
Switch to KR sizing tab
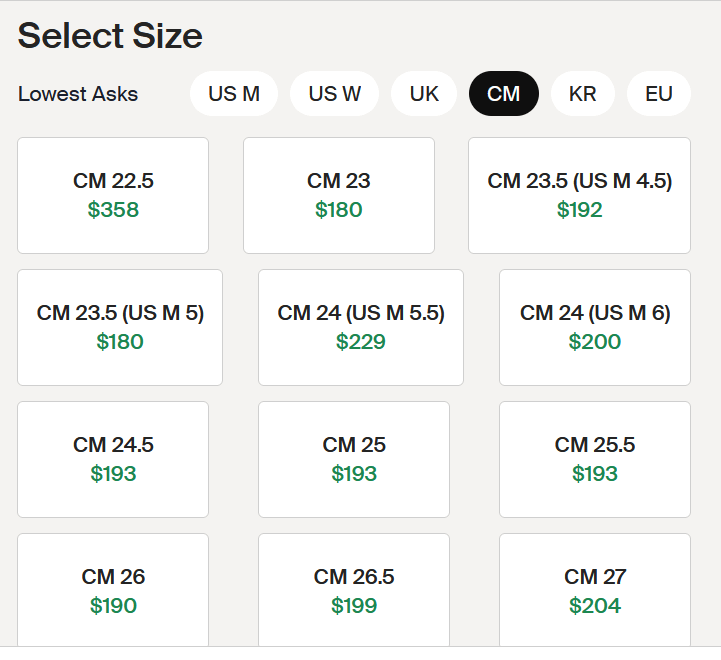click(583, 94)
